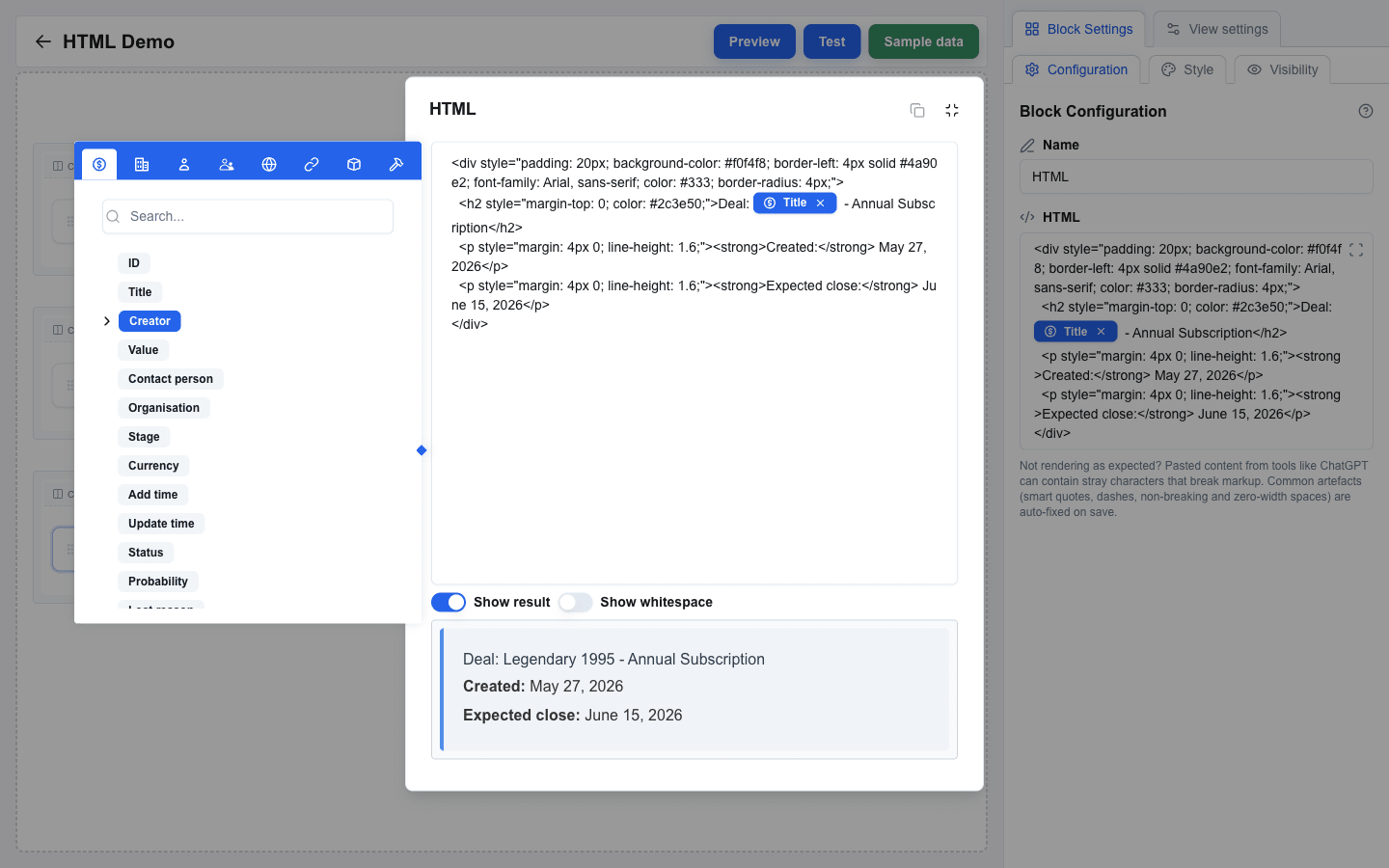Select the highlighted Creator field chip
Screen dimensions: 1389x868
(150, 321)
